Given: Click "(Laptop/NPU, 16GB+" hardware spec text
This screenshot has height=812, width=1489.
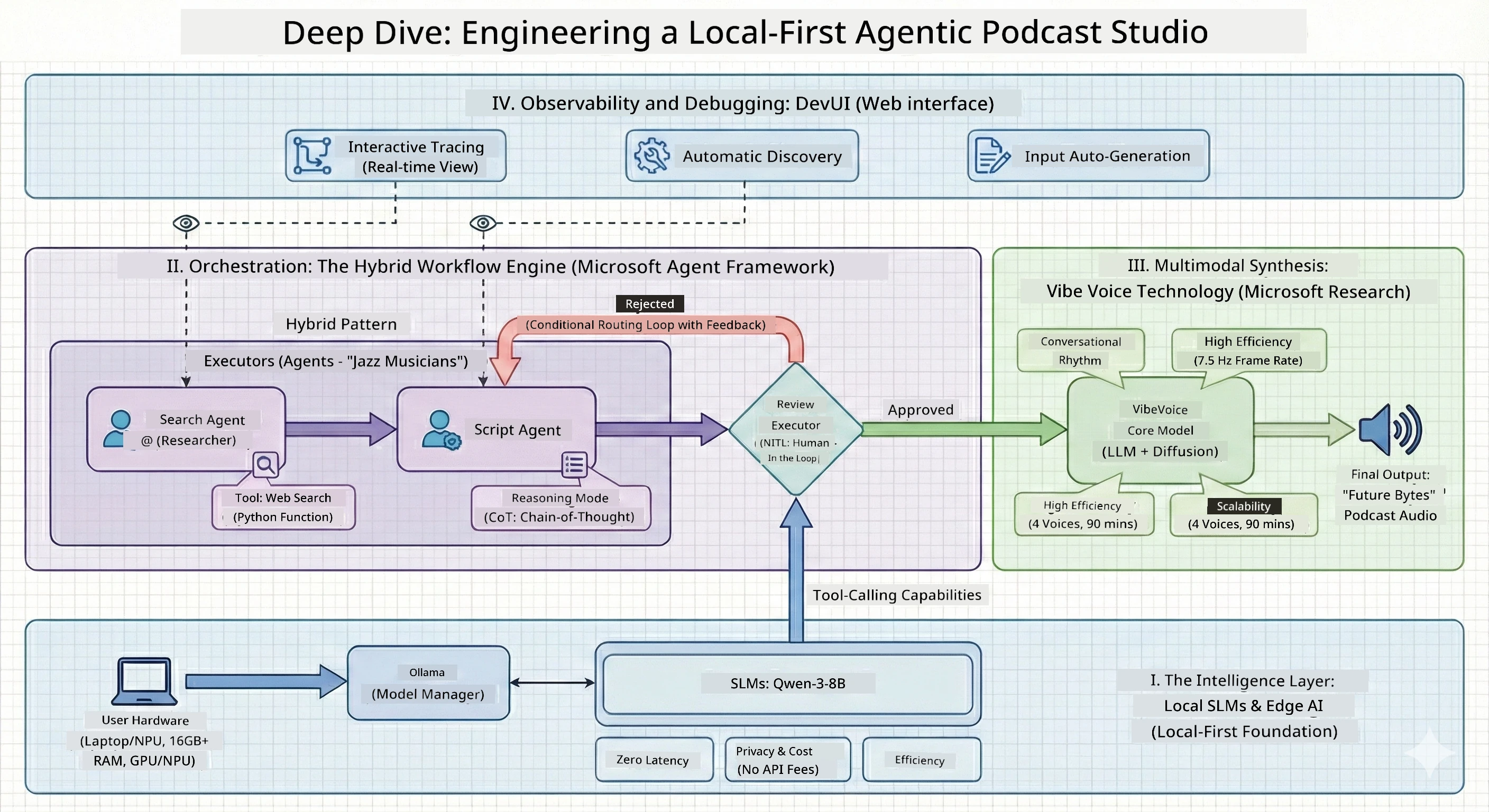Looking at the screenshot, I should (x=144, y=741).
